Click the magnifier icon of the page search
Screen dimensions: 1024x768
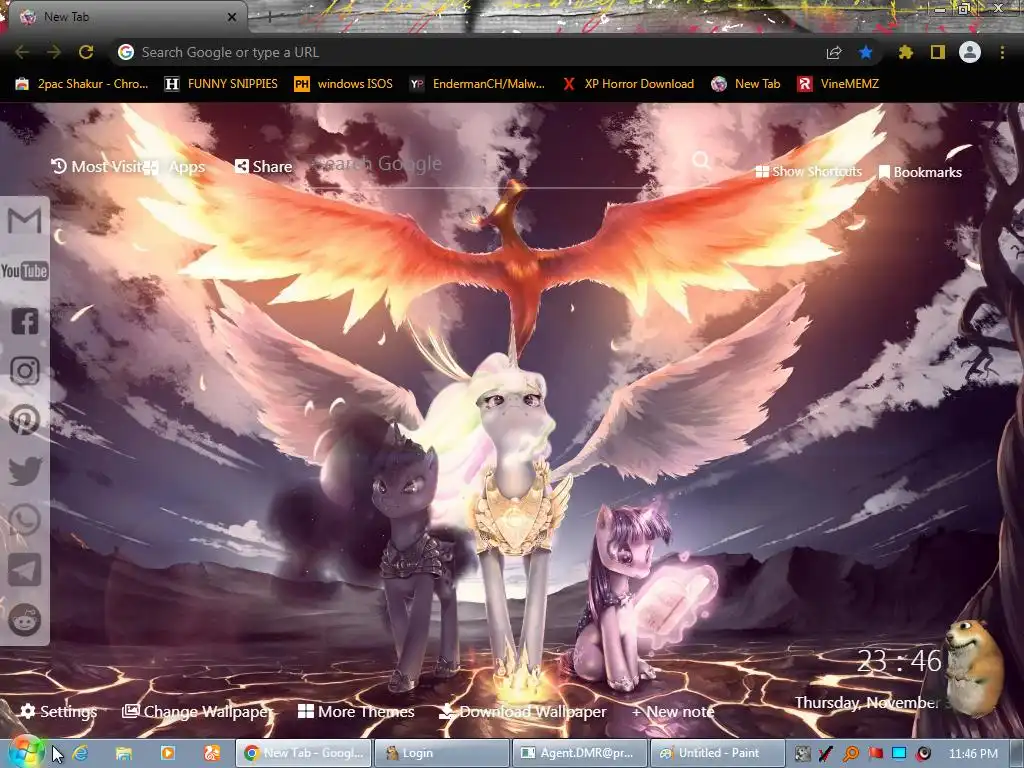701,159
